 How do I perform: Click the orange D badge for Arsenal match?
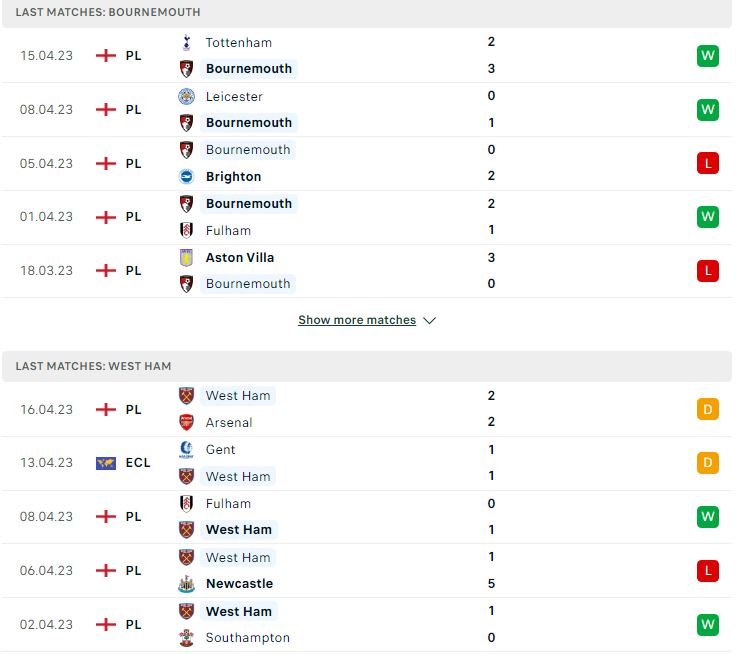pos(708,409)
